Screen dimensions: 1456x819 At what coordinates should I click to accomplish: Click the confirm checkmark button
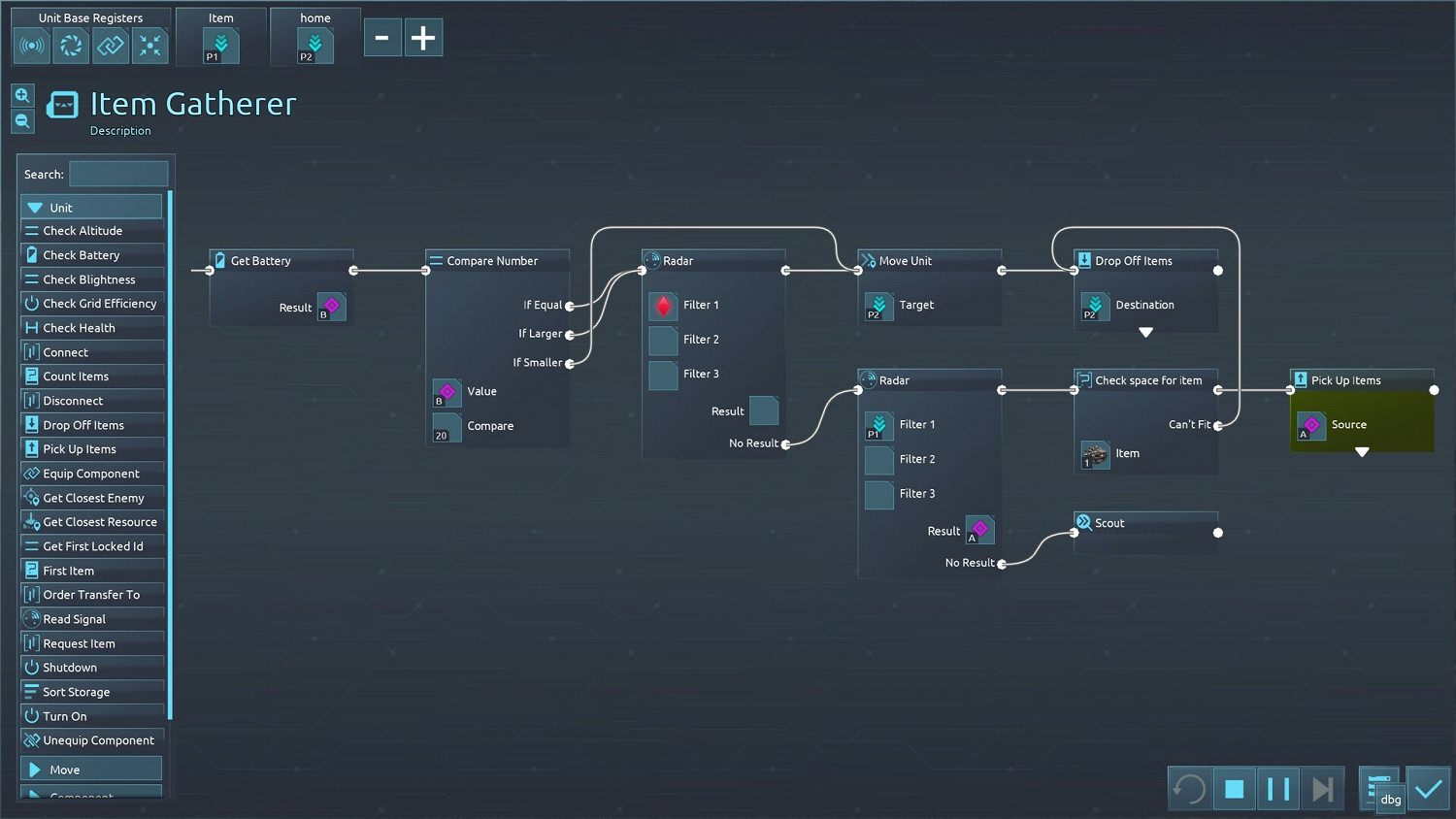pos(1428,789)
